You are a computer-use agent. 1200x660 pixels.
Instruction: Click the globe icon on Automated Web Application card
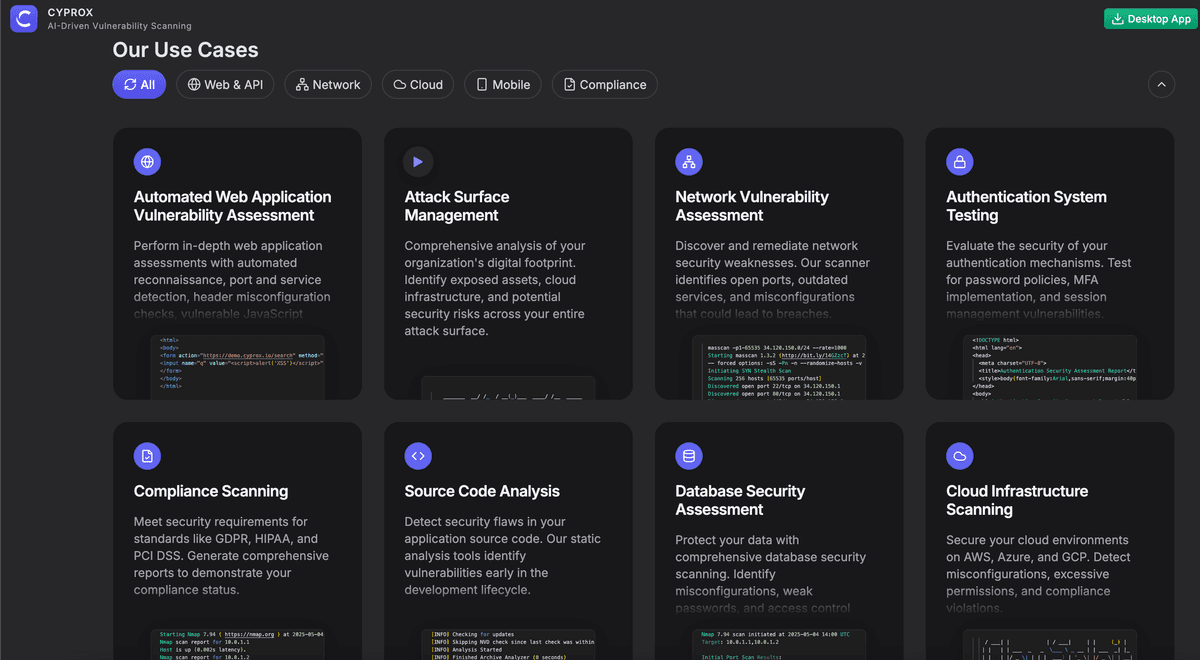pos(147,162)
